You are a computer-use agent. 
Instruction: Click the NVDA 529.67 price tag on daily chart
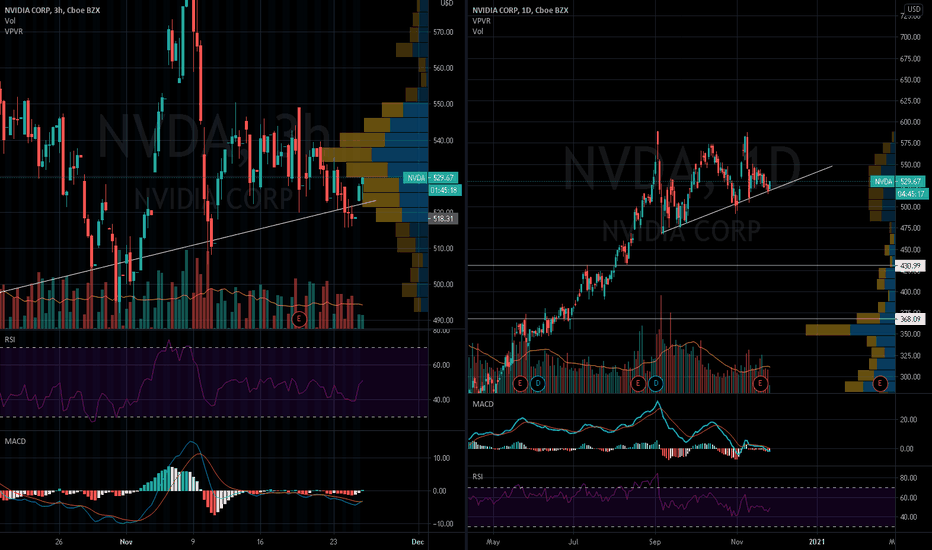896,181
